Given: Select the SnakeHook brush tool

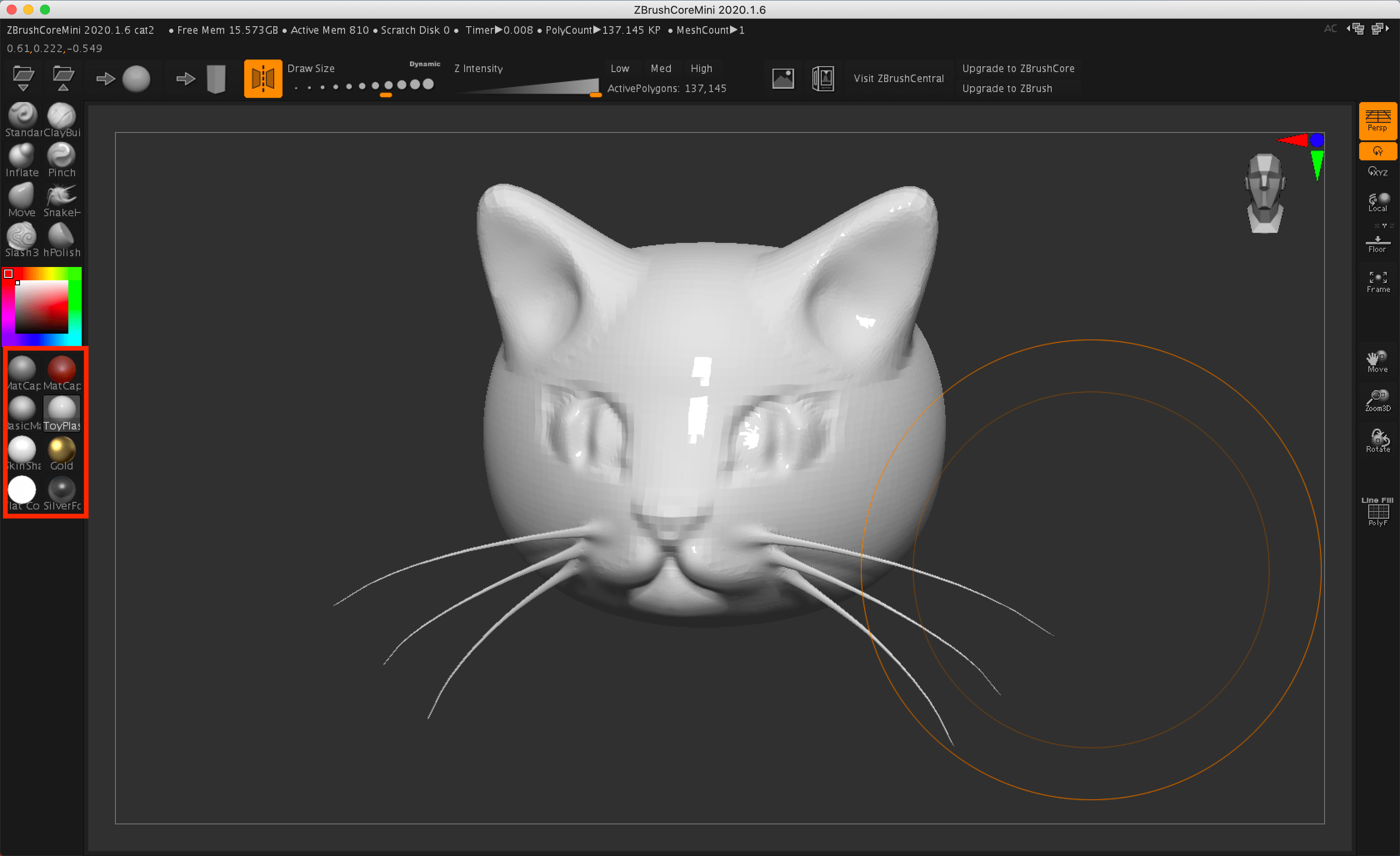Looking at the screenshot, I should point(63,200).
